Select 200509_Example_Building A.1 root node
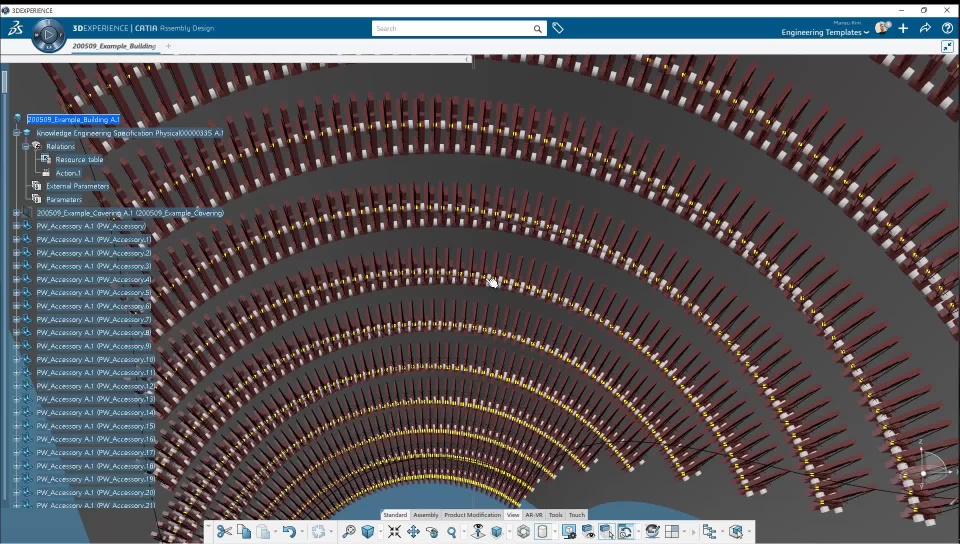Viewport: 960px width, 544px height. click(73, 119)
